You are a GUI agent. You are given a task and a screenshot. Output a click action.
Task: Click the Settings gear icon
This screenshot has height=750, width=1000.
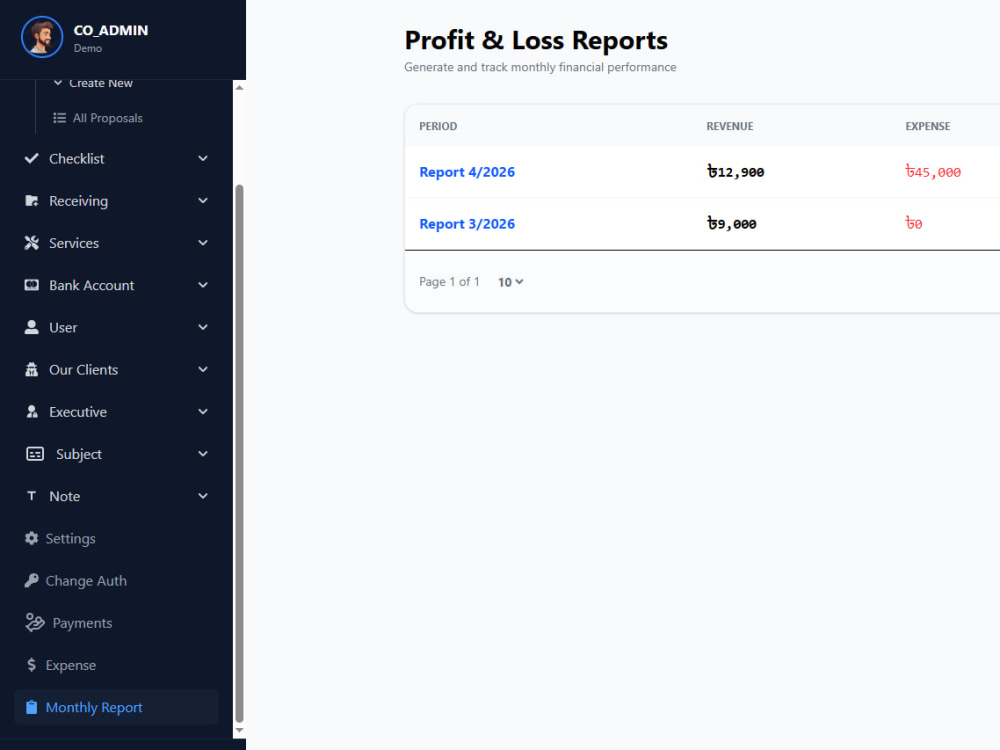[x=31, y=538]
